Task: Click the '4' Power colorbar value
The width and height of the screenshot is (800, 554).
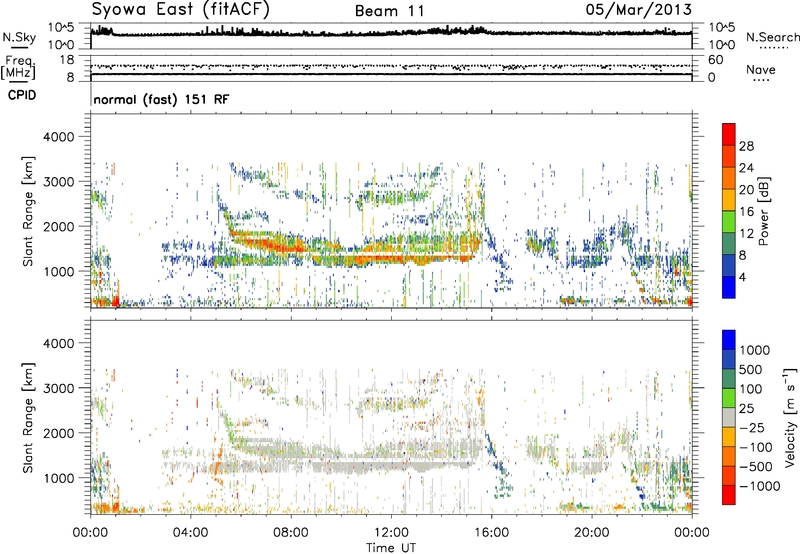Action: (742, 277)
